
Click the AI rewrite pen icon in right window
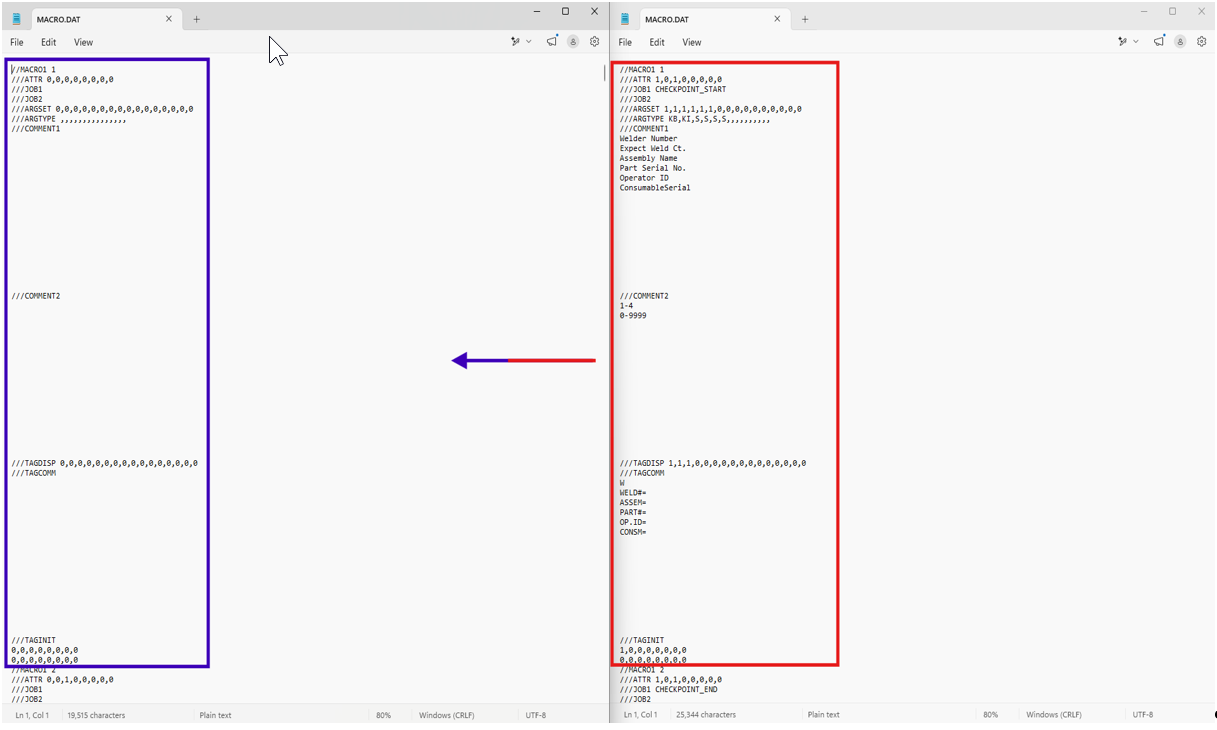(1123, 42)
